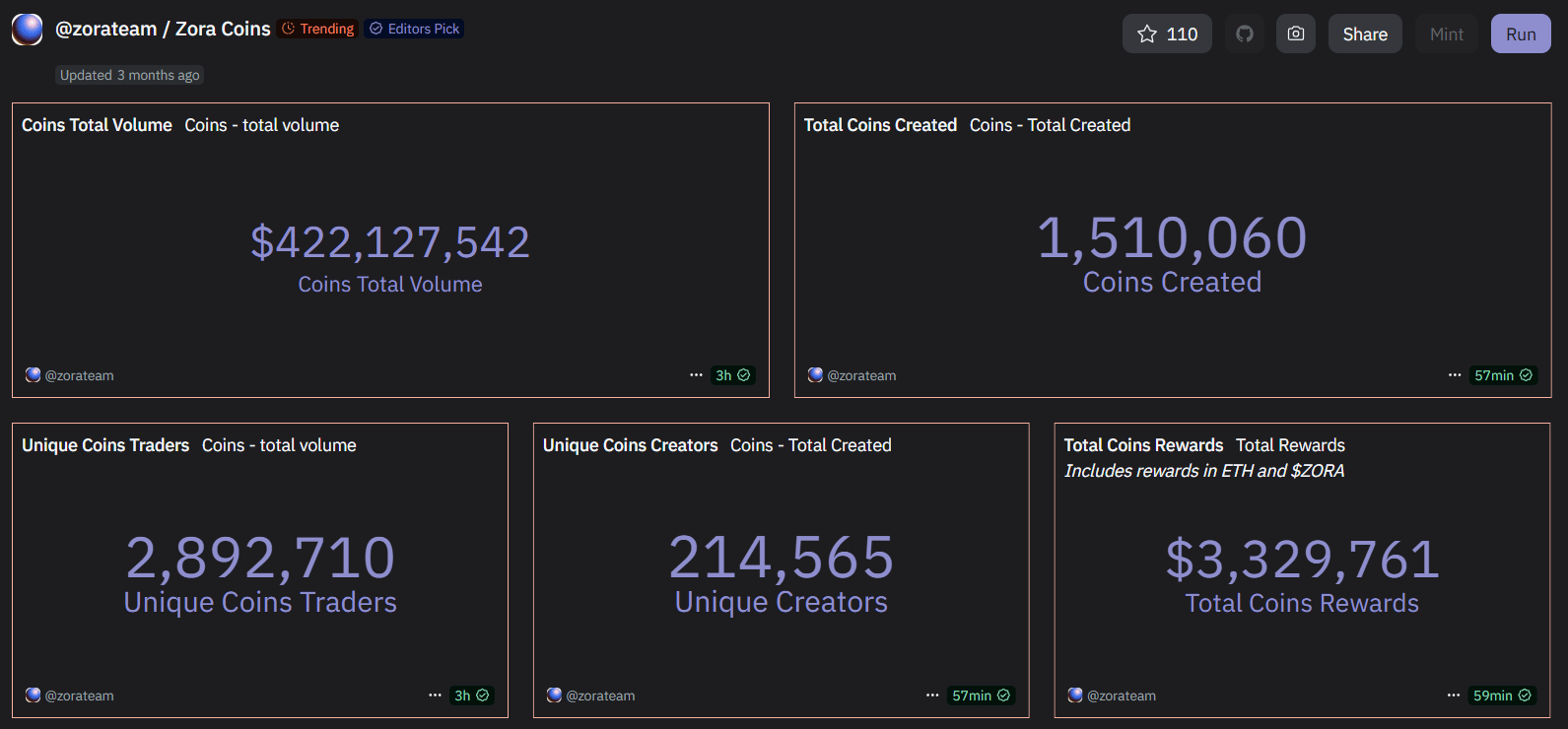Click the Editors Pick badge
The width and height of the screenshot is (1568, 729).
(414, 29)
